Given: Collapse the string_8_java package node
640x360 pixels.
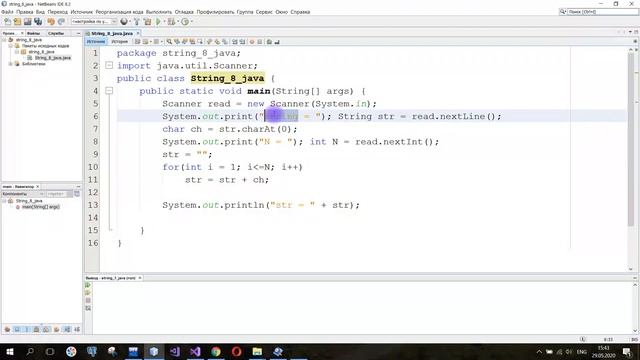Looking at the screenshot, I should (17, 52).
